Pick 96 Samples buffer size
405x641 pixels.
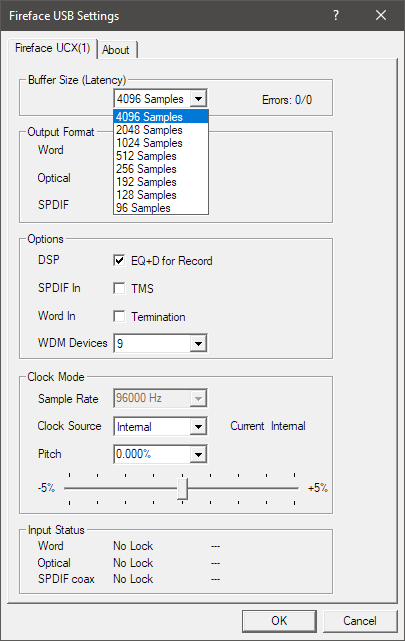161,208
